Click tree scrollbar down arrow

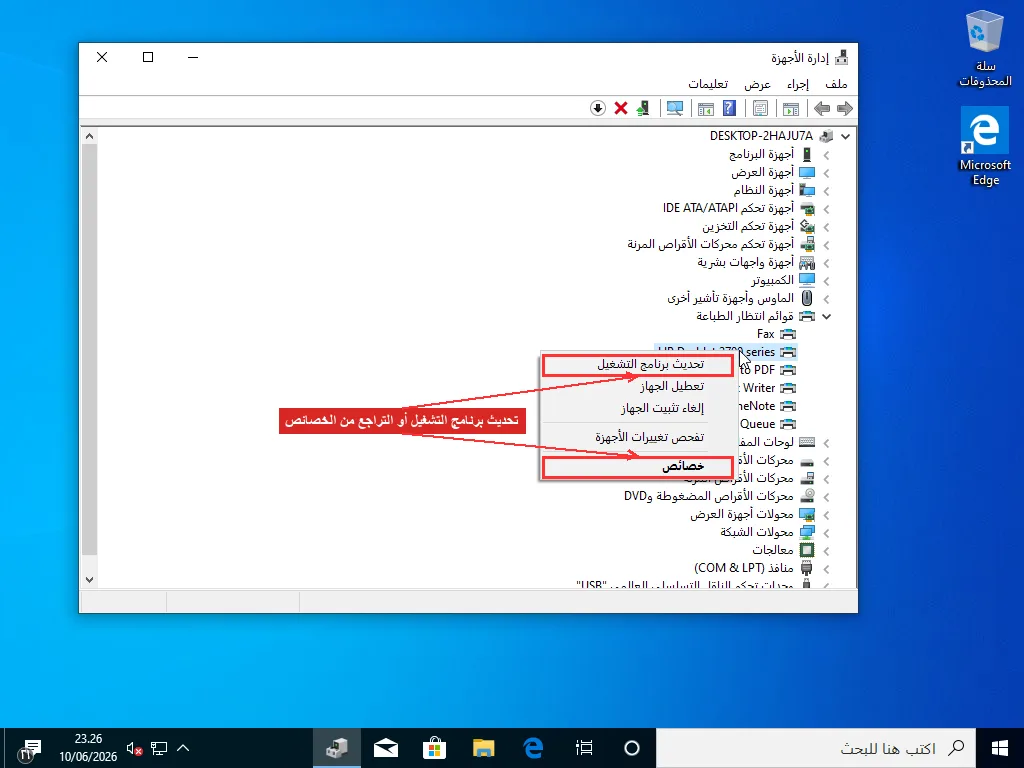tap(89, 579)
